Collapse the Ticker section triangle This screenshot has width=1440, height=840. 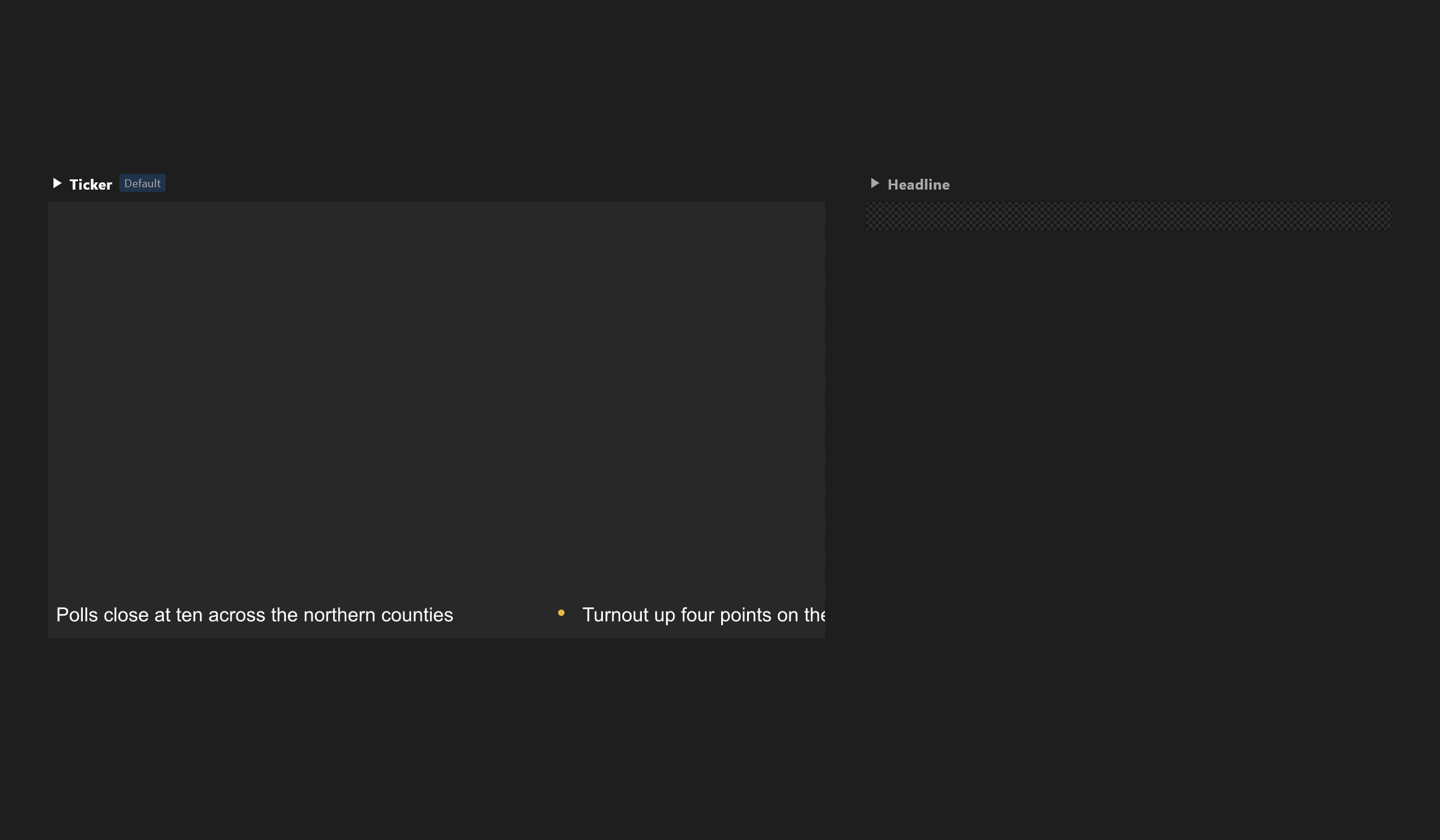(58, 184)
